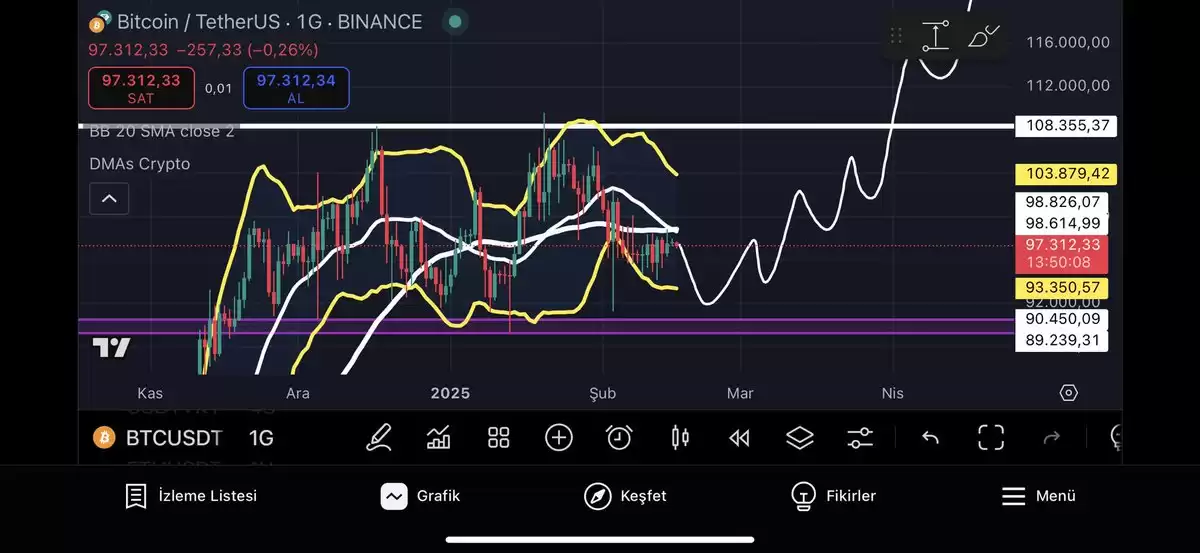Open the object tree layers icon
This screenshot has width=1200, height=553.
pos(799,437)
